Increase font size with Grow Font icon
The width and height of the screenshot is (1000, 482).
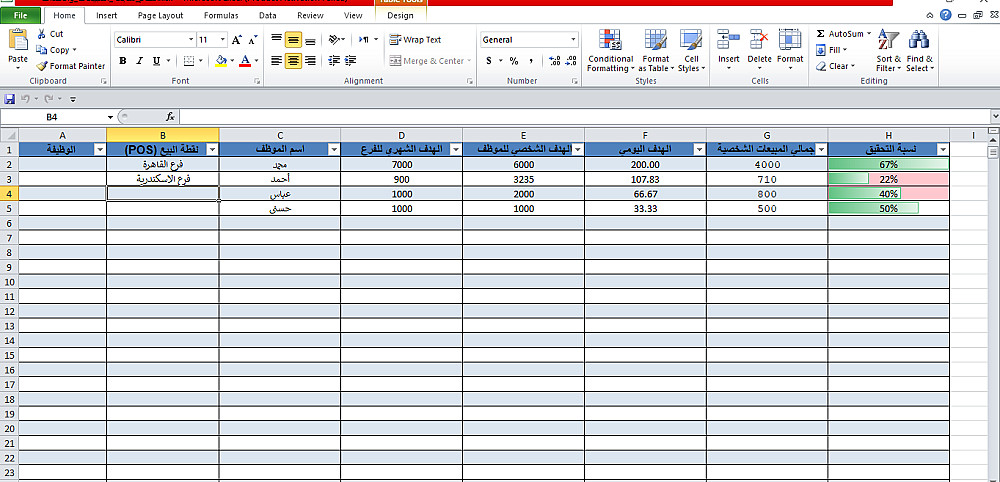[x=237, y=40]
